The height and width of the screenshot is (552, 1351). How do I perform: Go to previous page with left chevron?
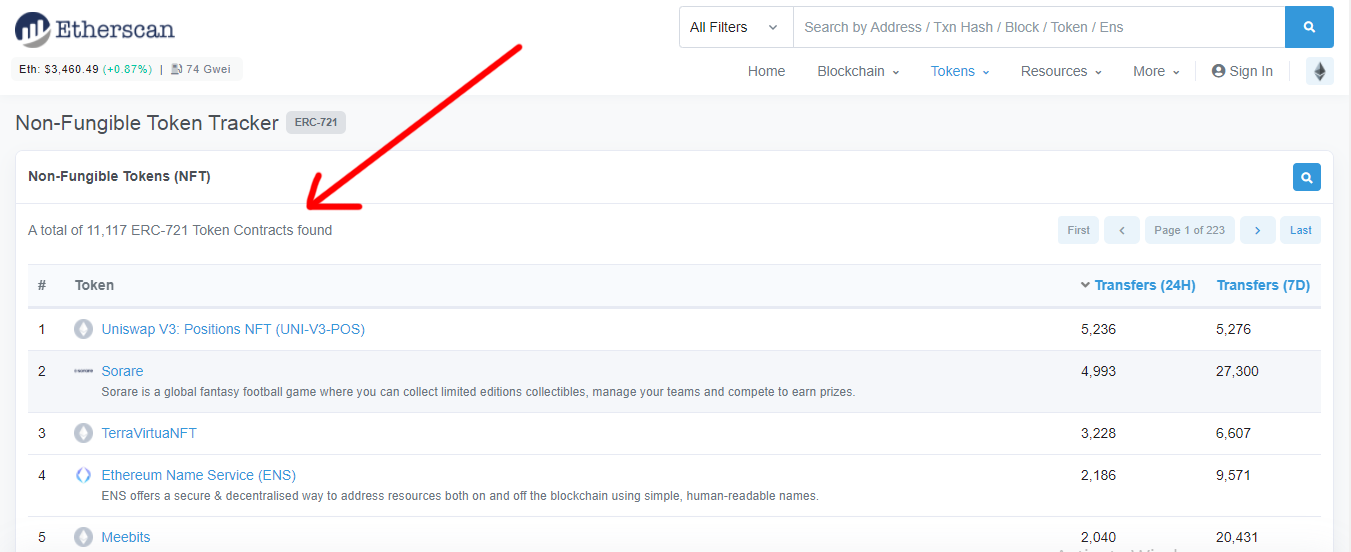1122,230
